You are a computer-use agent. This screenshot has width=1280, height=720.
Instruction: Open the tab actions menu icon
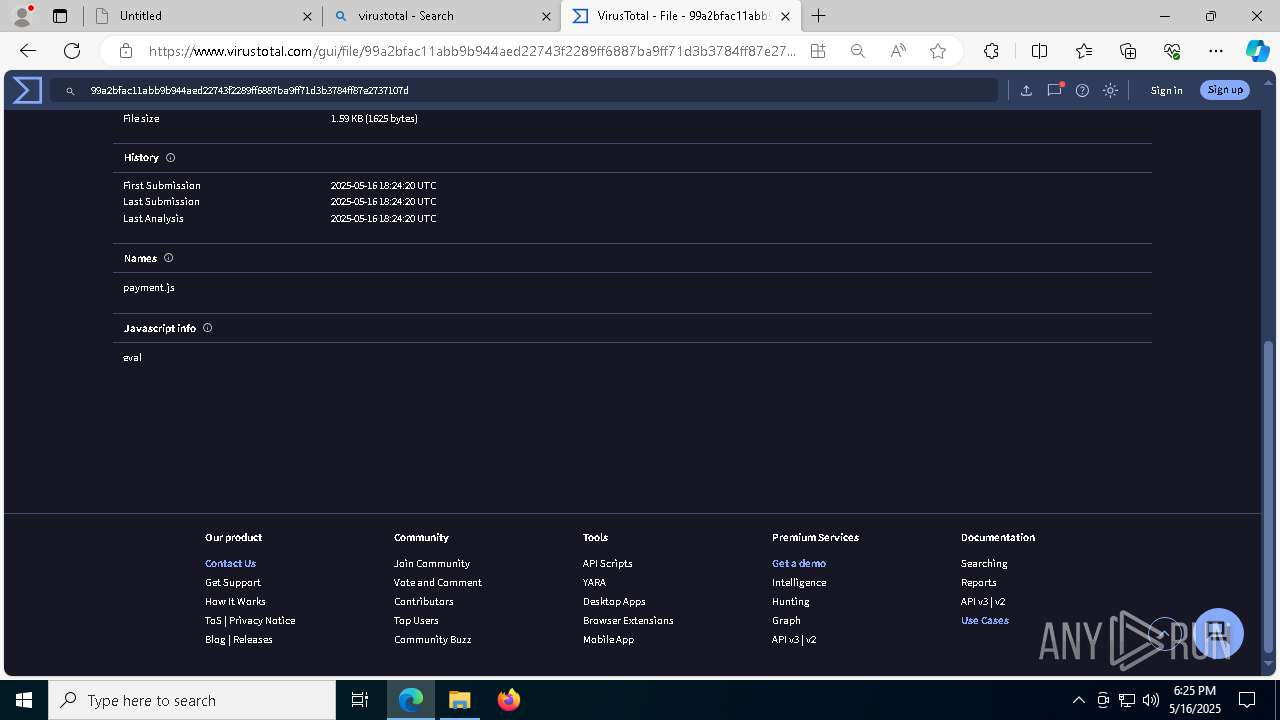tap(60, 16)
